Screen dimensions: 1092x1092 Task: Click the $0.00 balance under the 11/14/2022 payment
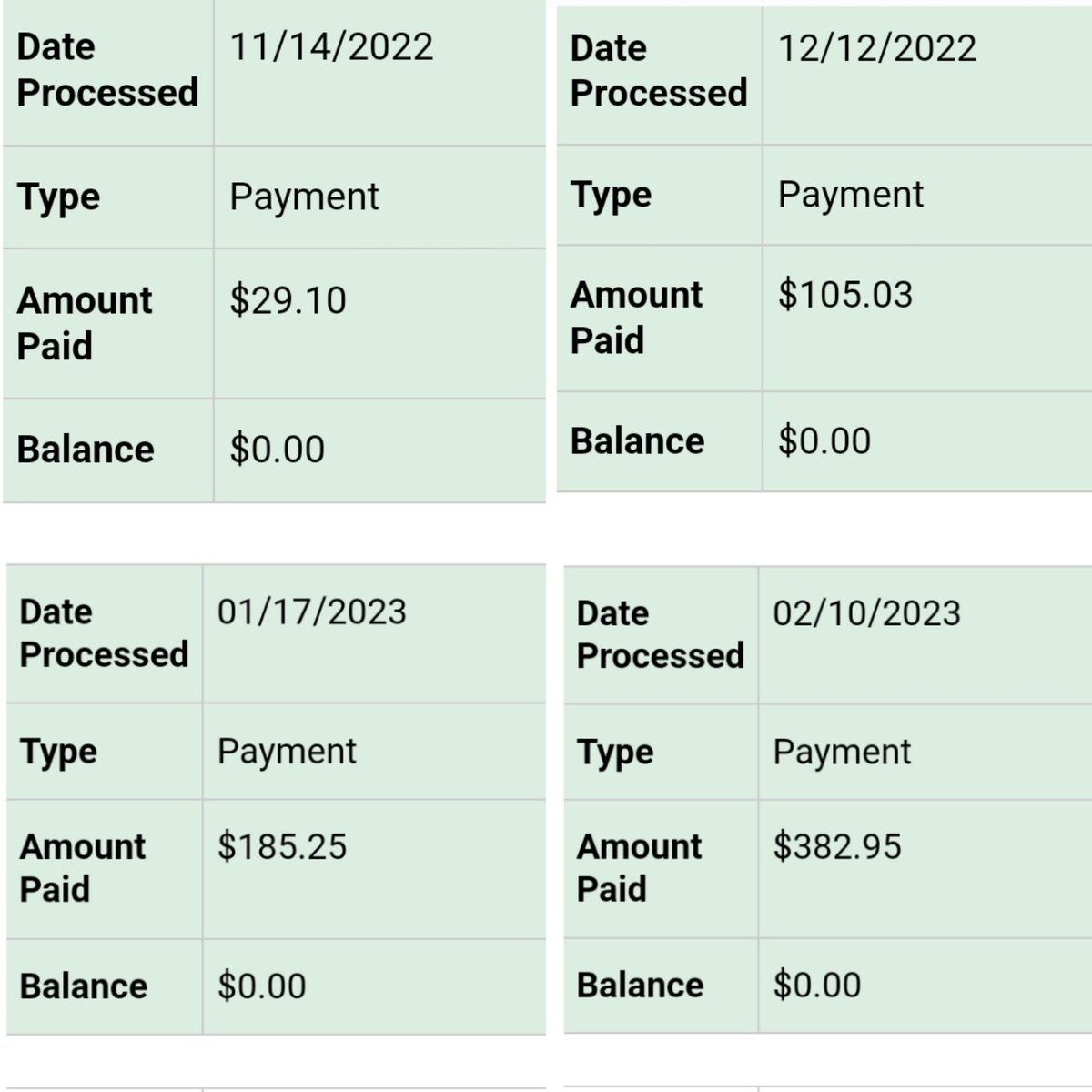(277, 450)
